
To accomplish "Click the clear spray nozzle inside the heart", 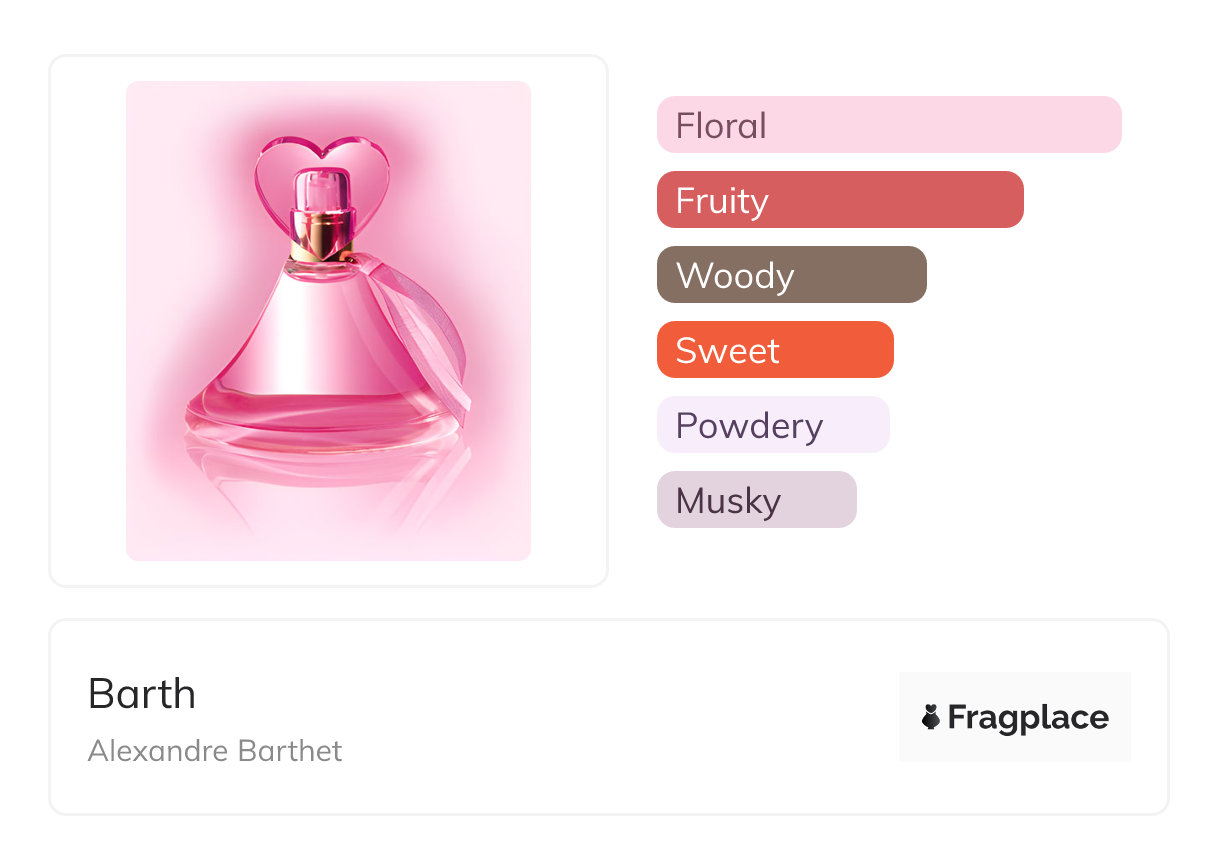I will point(322,192).
